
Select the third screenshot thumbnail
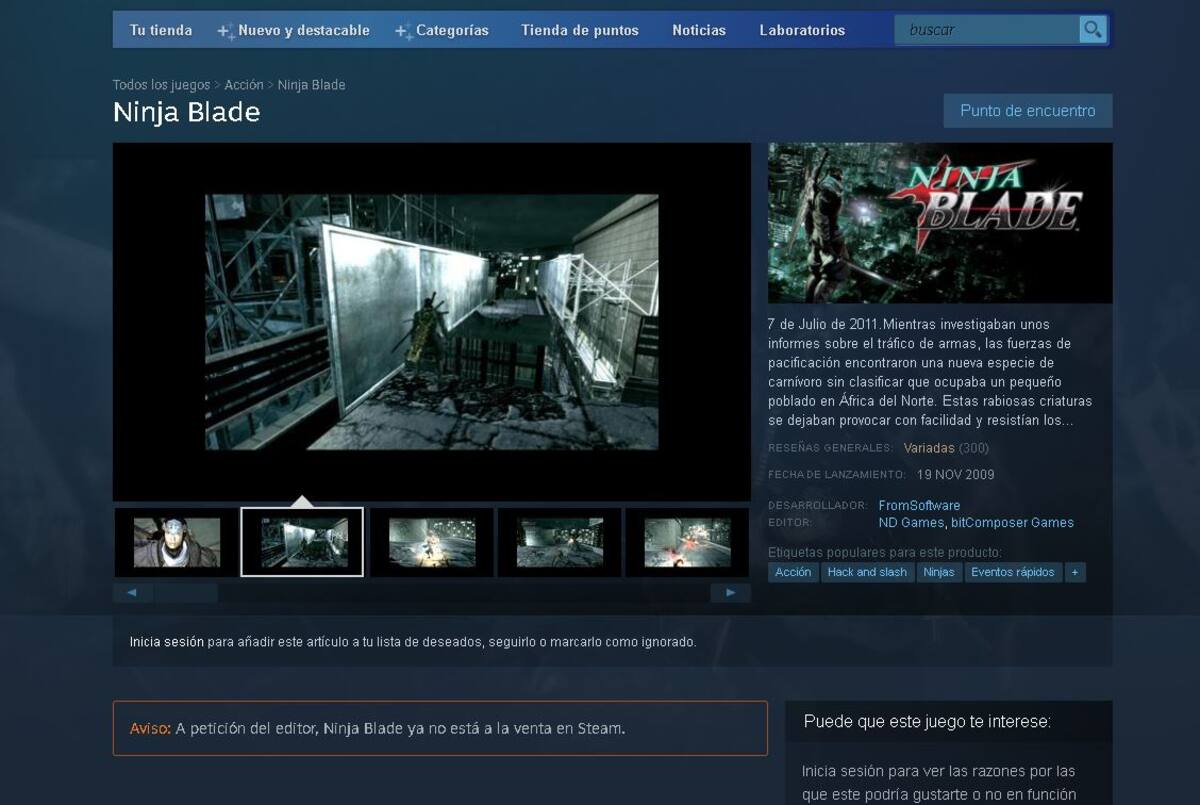click(x=432, y=542)
